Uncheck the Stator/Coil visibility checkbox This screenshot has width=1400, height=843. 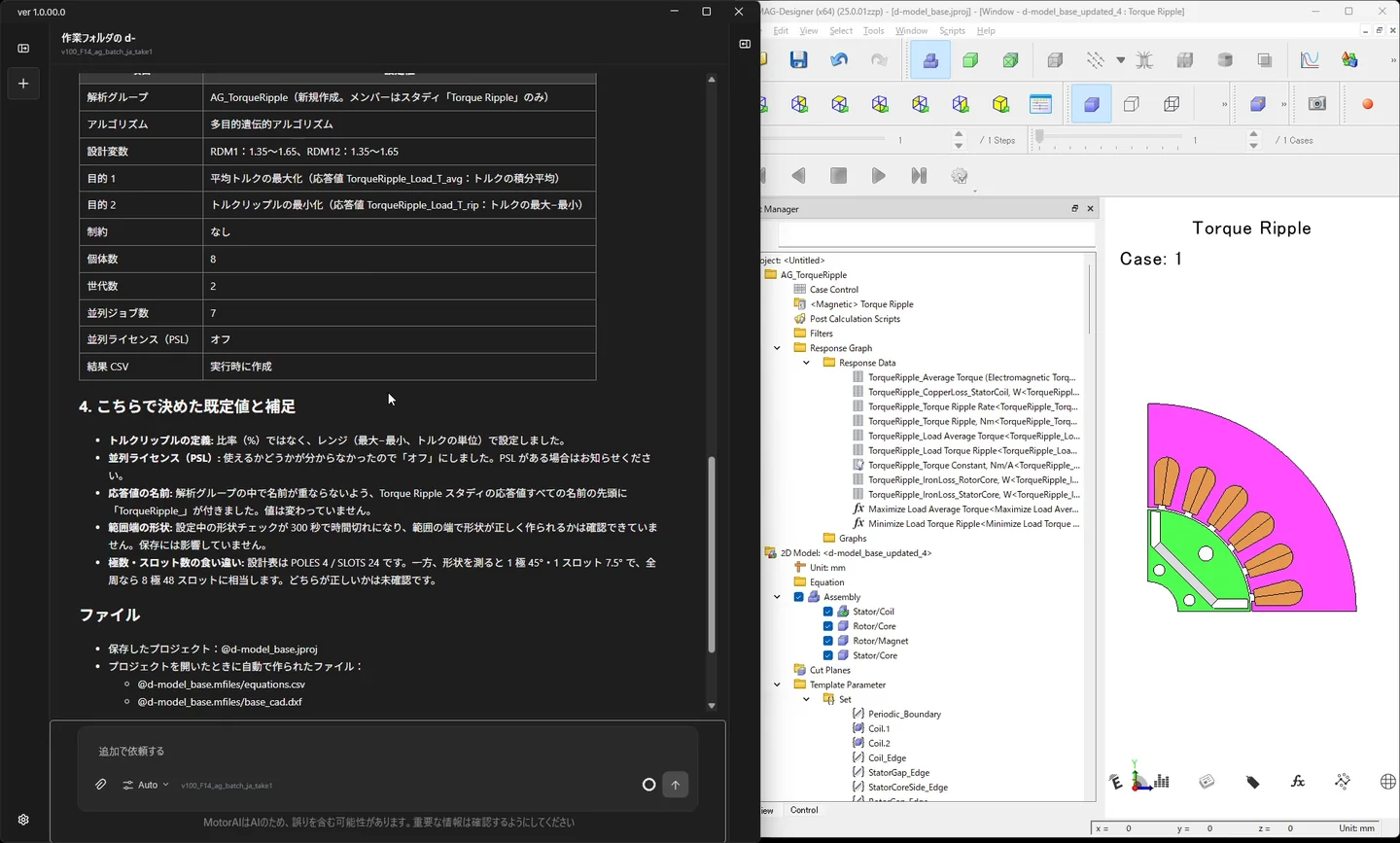[828, 612]
